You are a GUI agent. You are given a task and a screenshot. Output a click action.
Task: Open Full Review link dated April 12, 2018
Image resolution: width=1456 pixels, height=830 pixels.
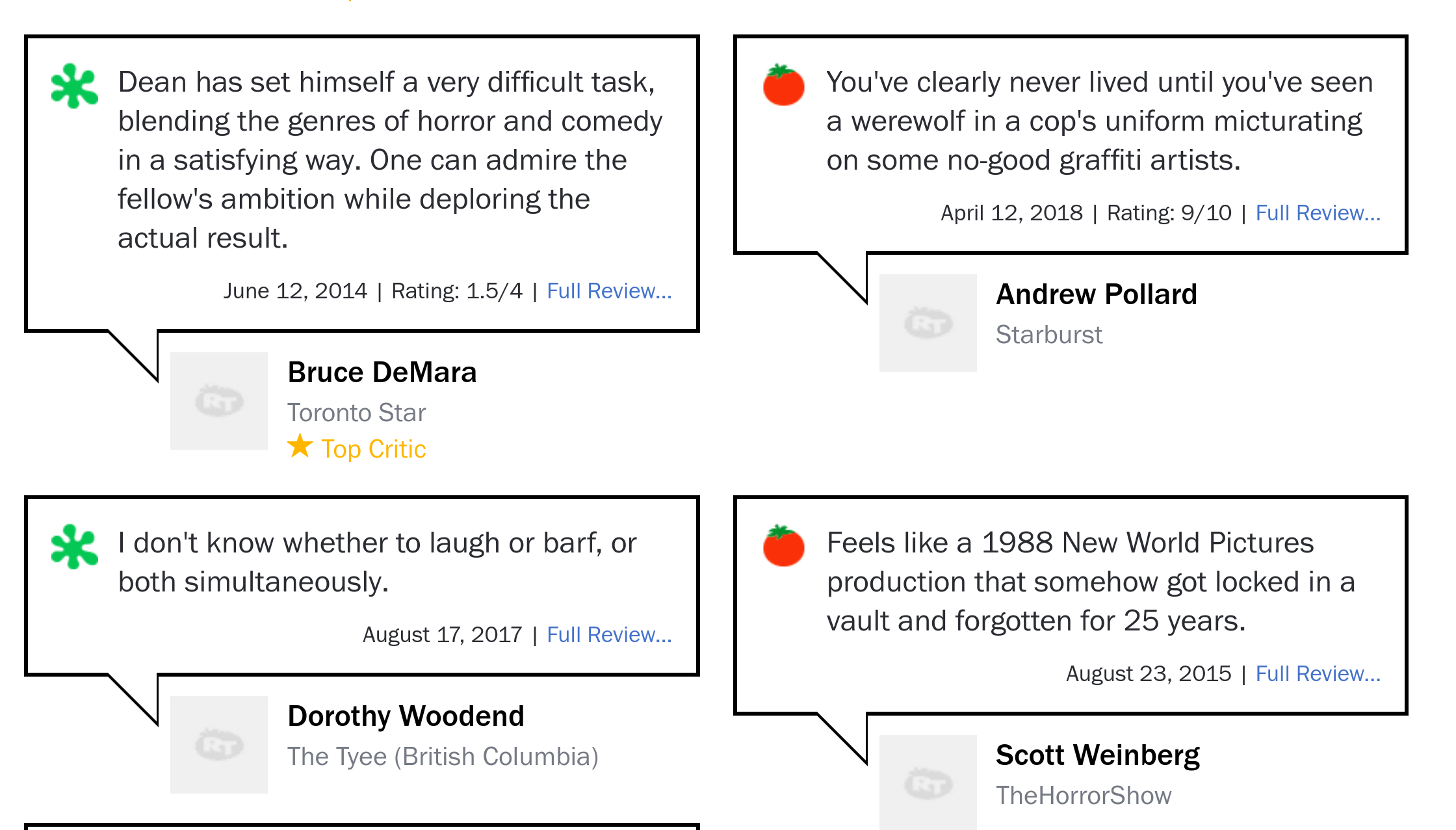click(1318, 213)
